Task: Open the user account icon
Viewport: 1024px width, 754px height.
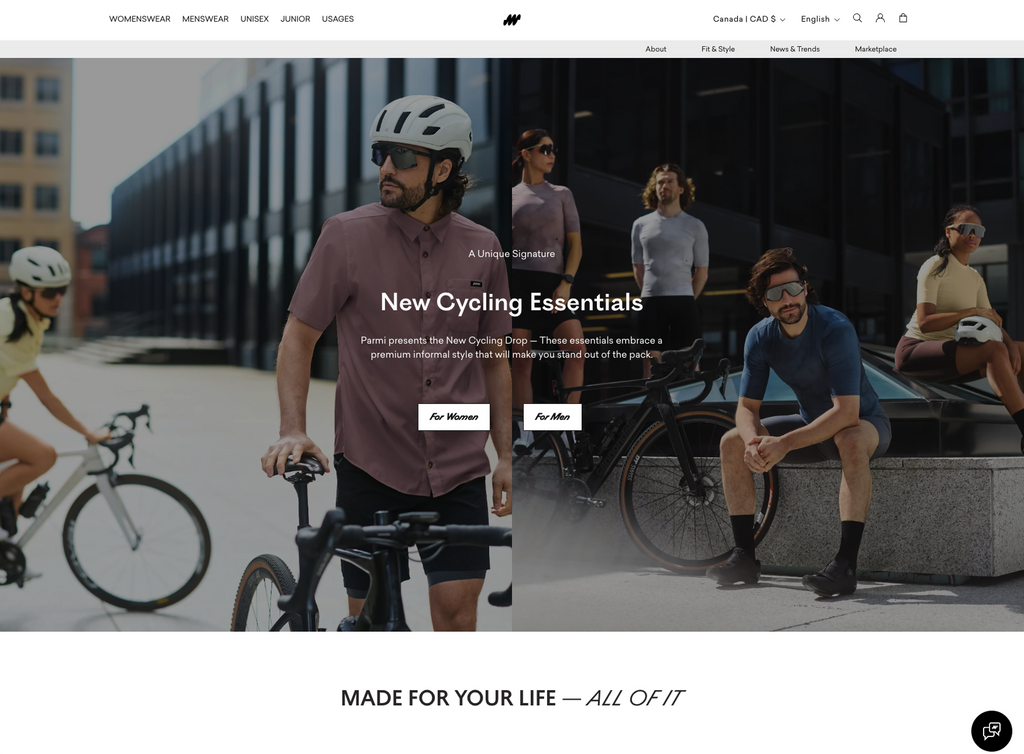Action: click(x=880, y=18)
